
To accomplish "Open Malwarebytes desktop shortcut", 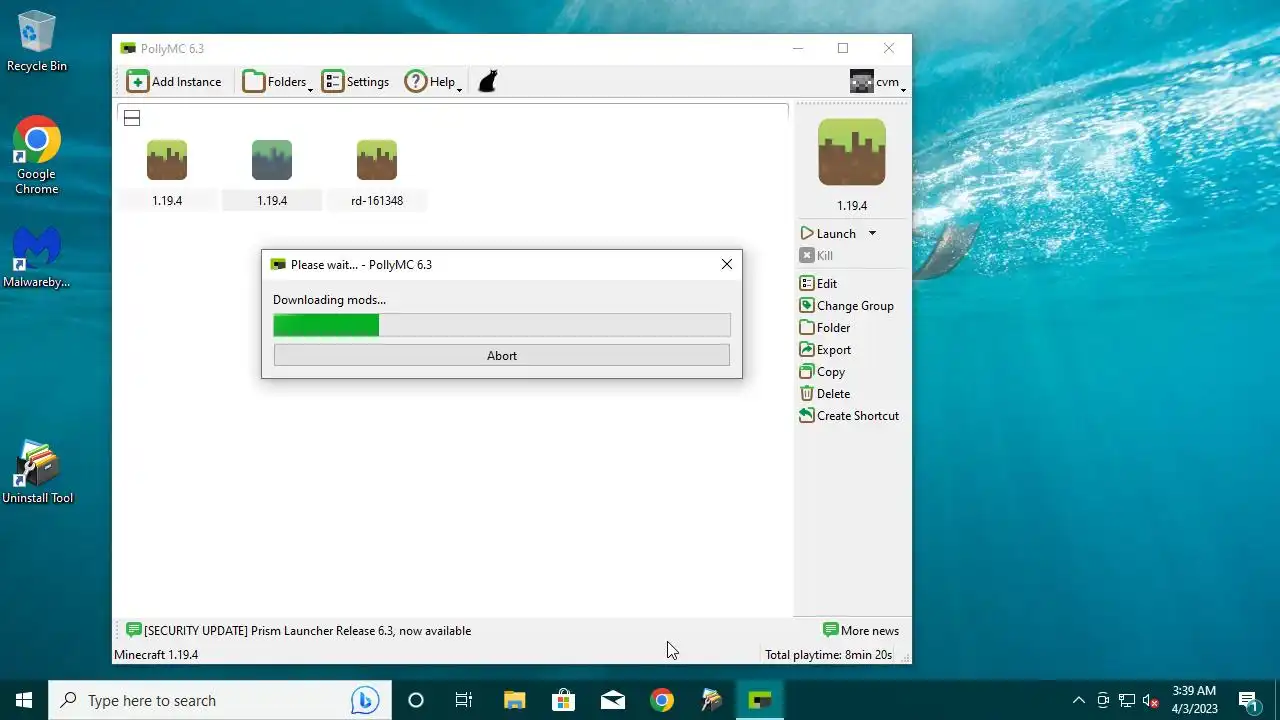I will [x=37, y=258].
